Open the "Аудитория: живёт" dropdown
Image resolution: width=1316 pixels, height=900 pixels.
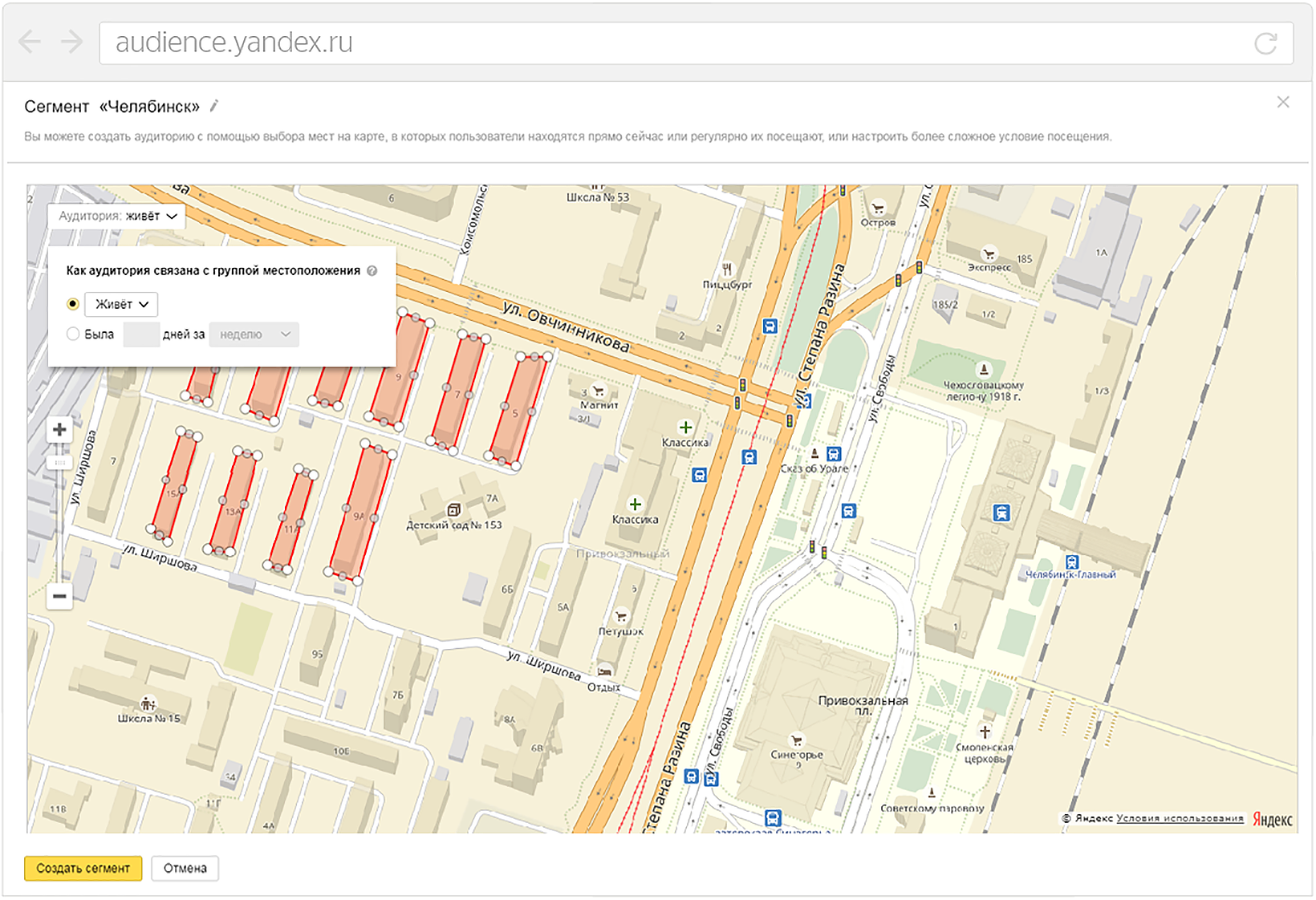click(x=117, y=216)
